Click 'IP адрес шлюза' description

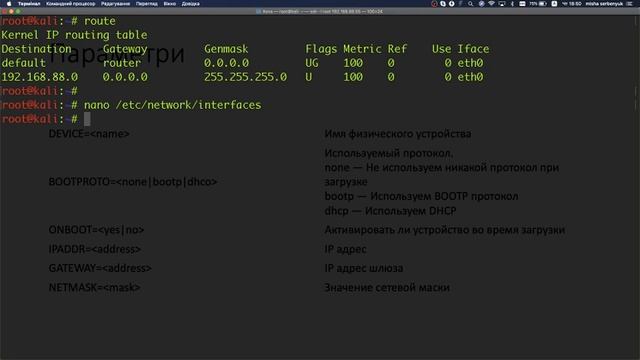pyautogui.click(x=364, y=268)
